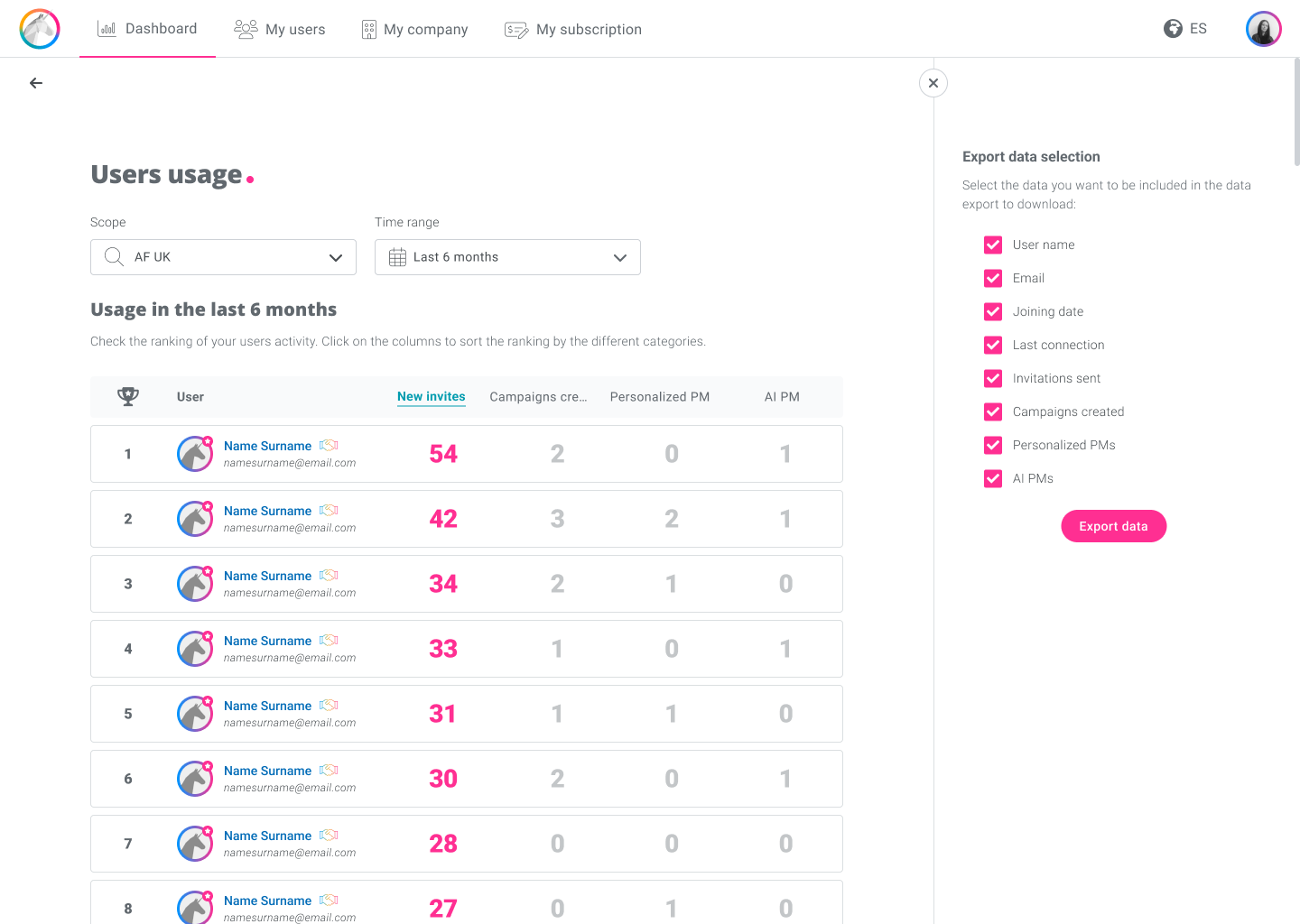
Task: Uncheck the Personalized PMs checkbox
Action: 993,445
